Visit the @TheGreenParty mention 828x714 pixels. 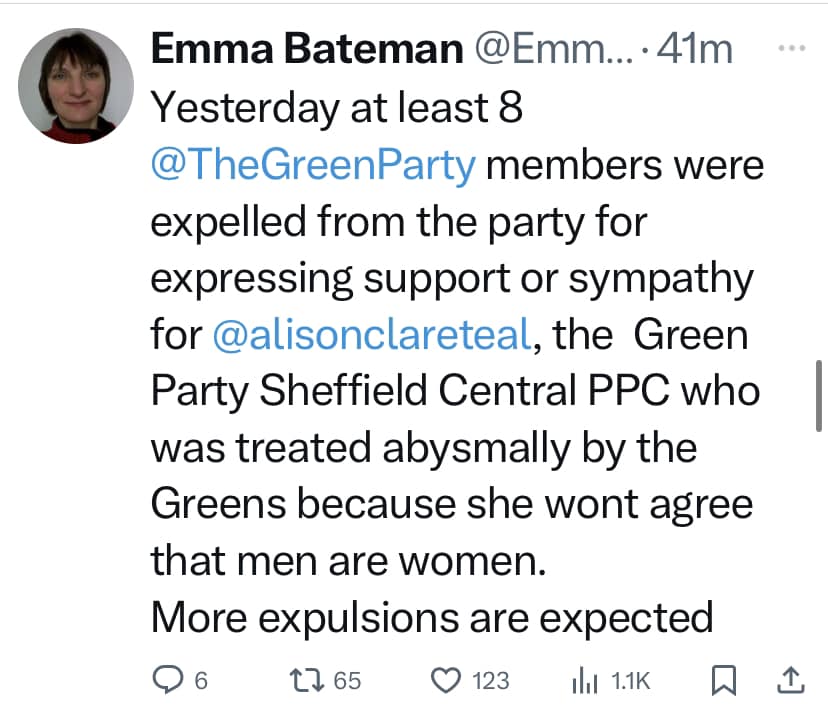[x=312, y=166]
